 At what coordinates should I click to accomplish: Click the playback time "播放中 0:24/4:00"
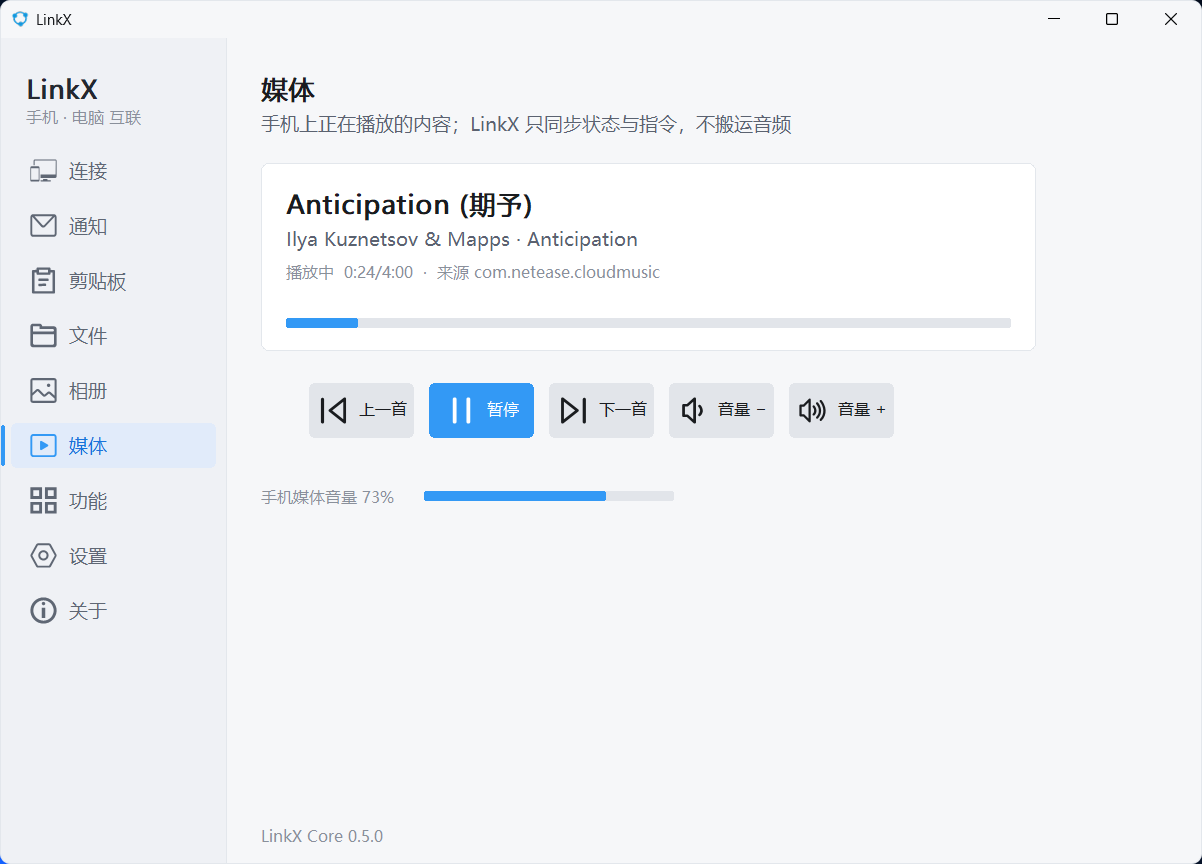(x=349, y=272)
